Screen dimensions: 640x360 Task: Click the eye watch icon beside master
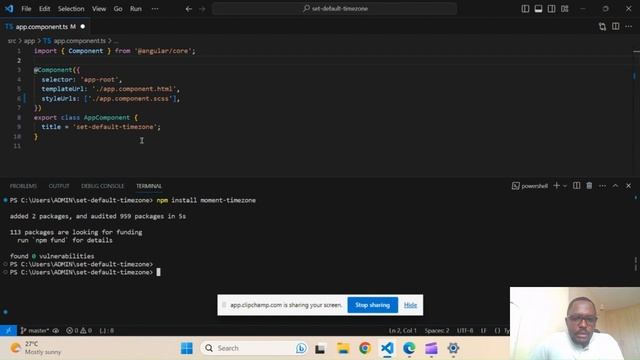point(56,331)
